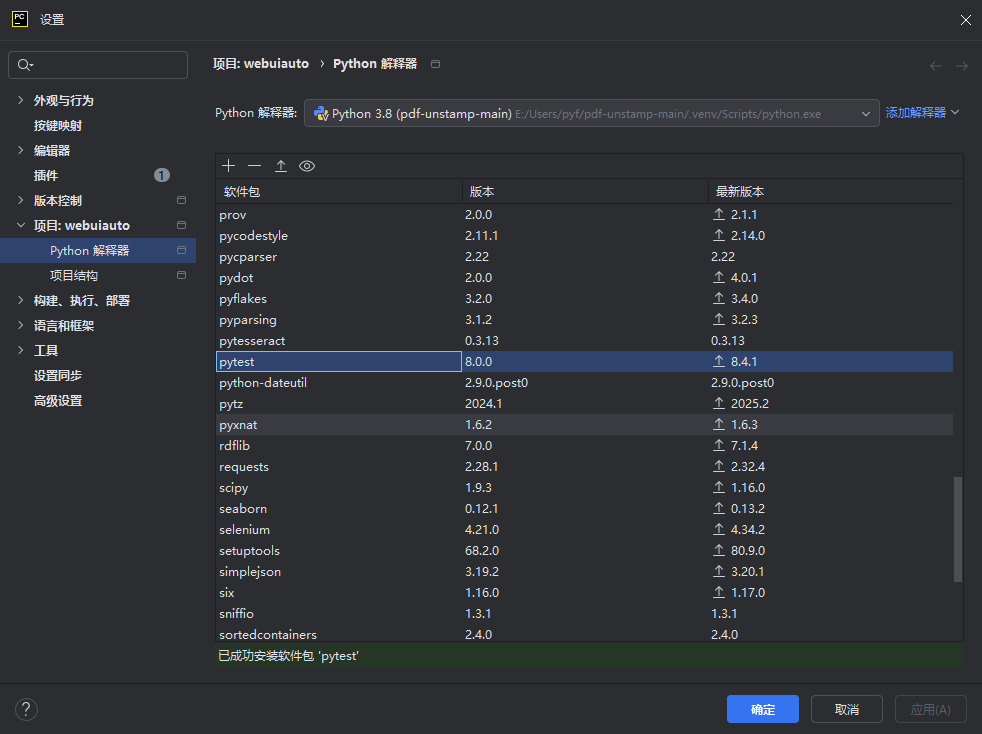This screenshot has height=734, width=982.
Task: Click the 软件包 column header
Action: pyautogui.click(x=339, y=191)
